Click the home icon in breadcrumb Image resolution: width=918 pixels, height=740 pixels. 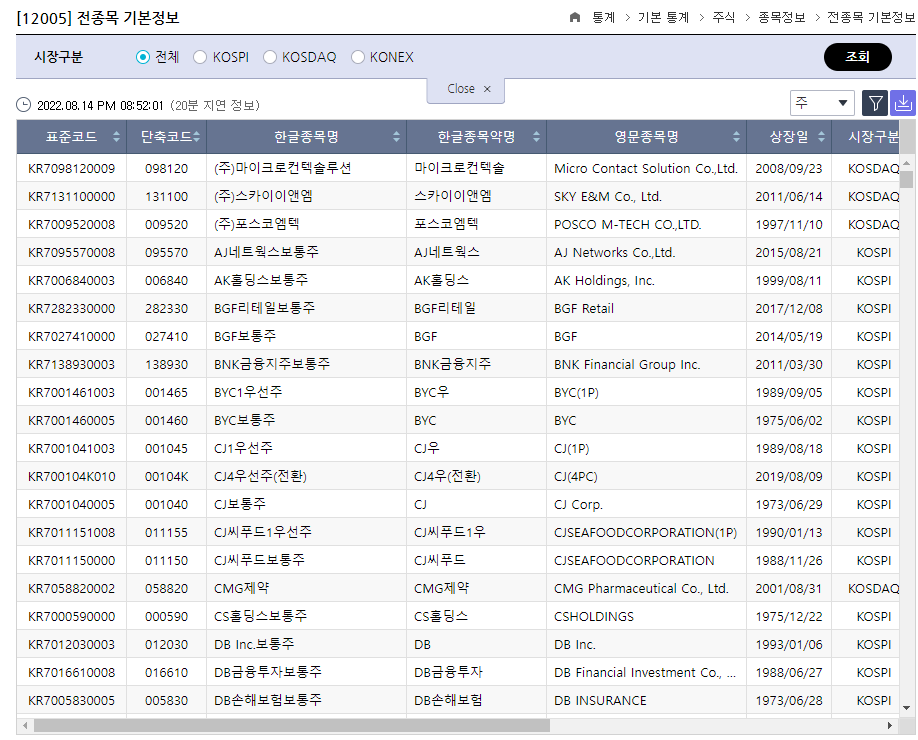(x=574, y=18)
